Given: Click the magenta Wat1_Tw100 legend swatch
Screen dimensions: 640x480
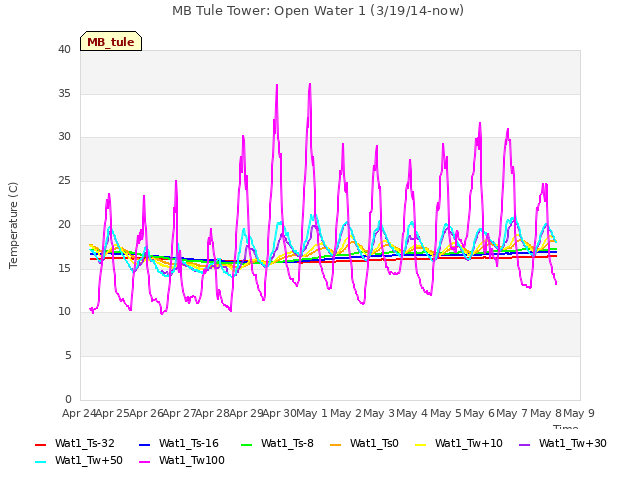Looking at the screenshot, I should (144, 462).
